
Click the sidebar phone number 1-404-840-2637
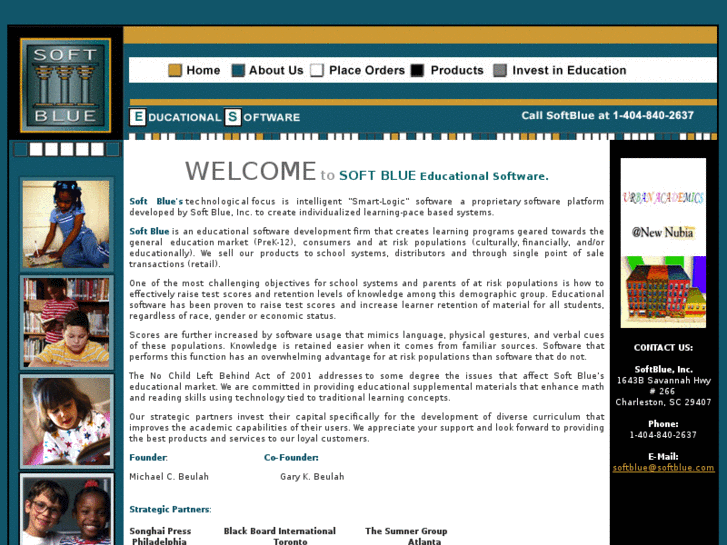[x=663, y=435]
